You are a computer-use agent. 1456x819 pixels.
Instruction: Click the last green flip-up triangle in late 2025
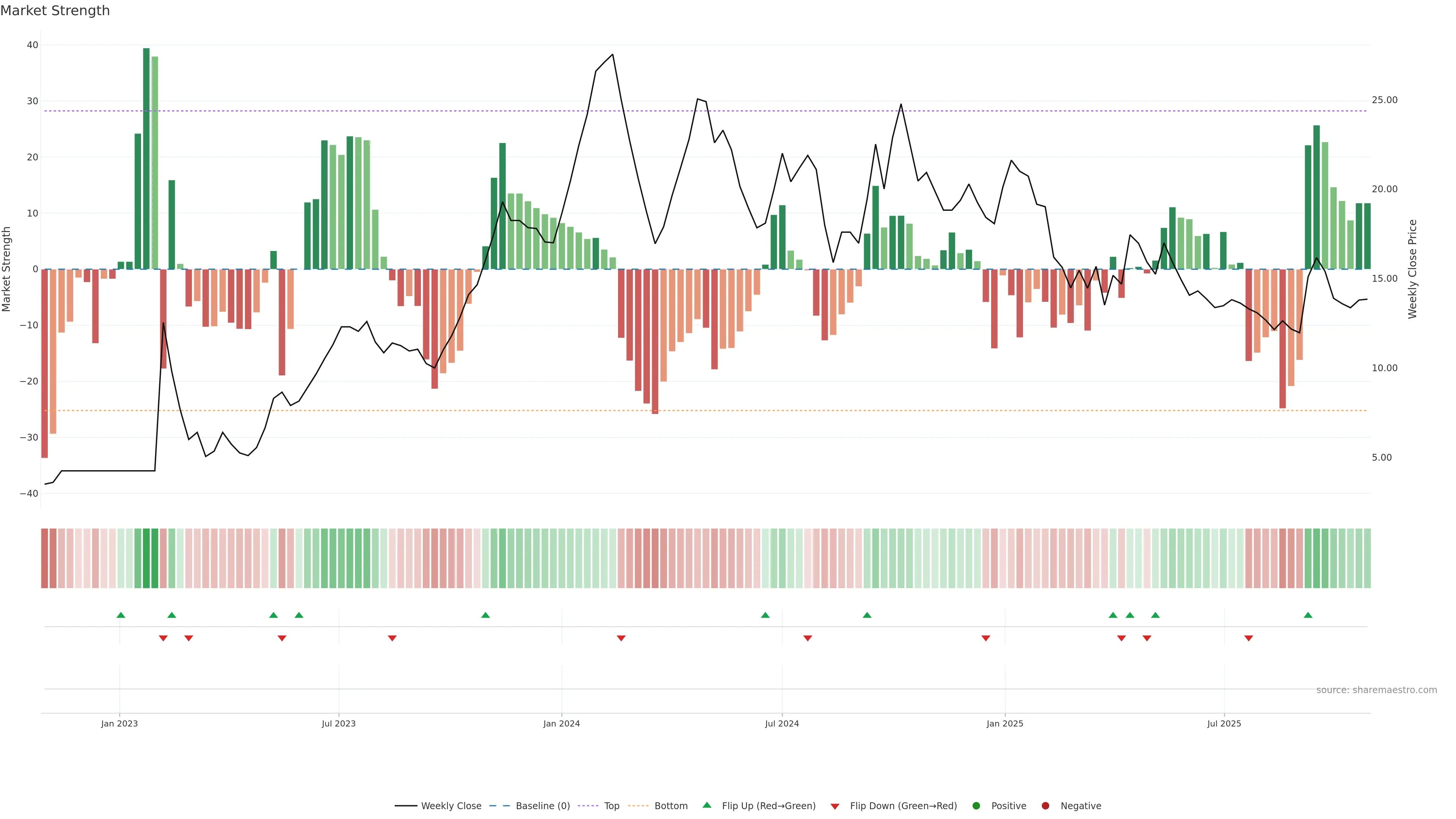(1308, 615)
